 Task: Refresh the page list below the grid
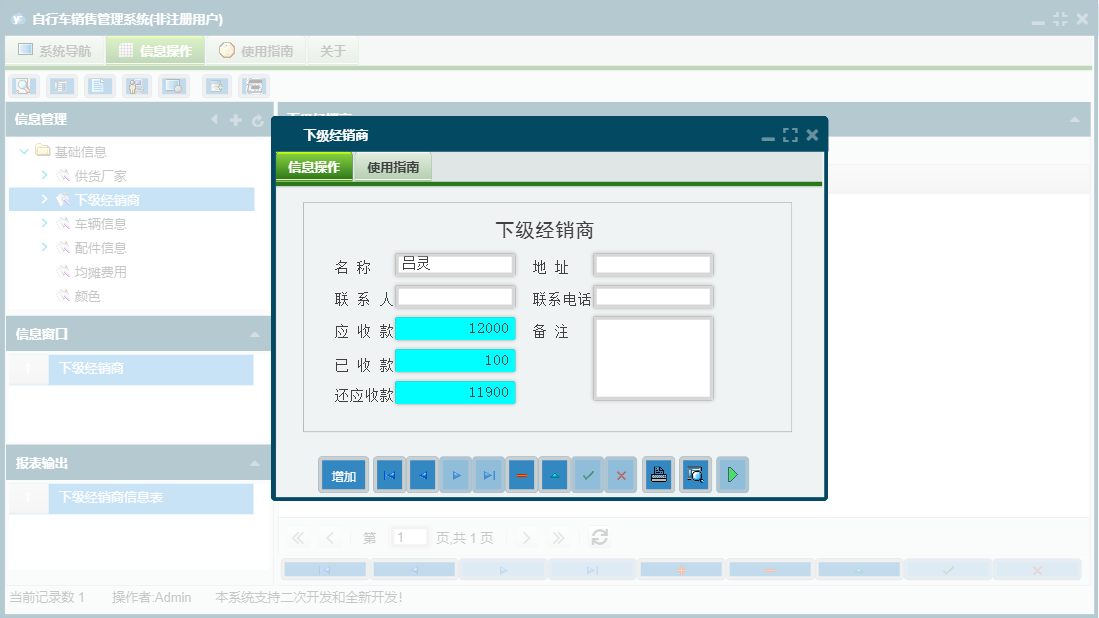[x=599, y=537]
